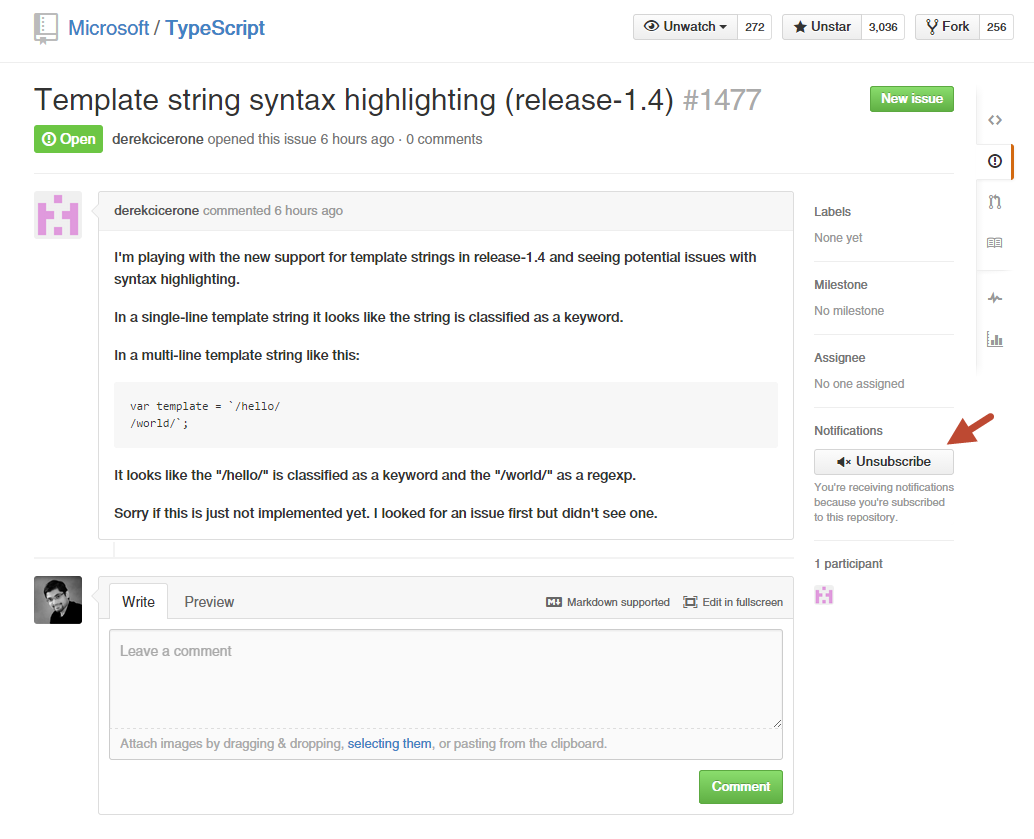
Task: Click the No milestone text
Action: pos(849,311)
